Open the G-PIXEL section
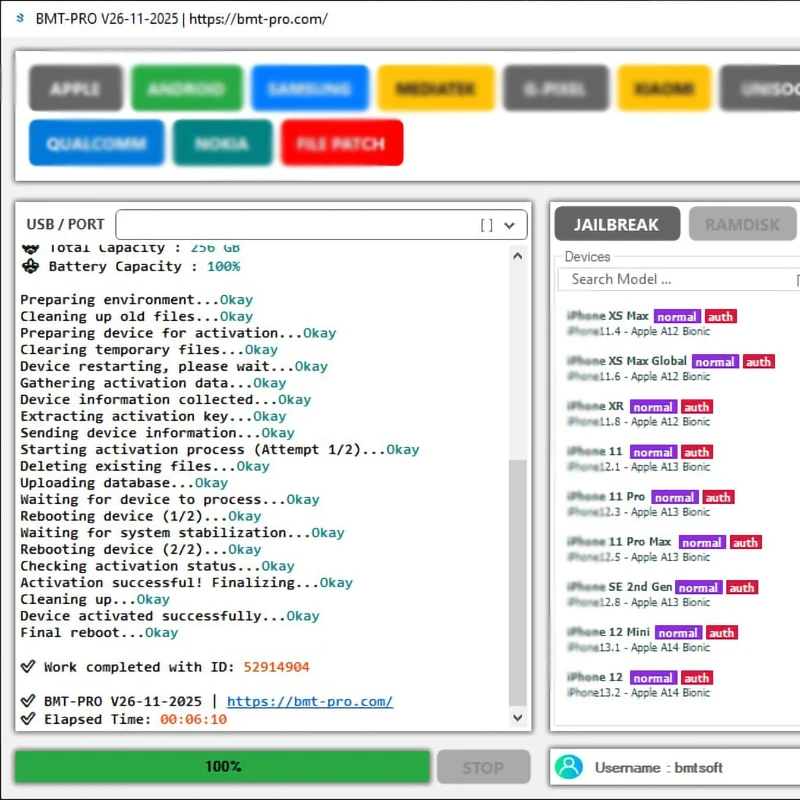Screen dimensions: 800x800 [556, 88]
